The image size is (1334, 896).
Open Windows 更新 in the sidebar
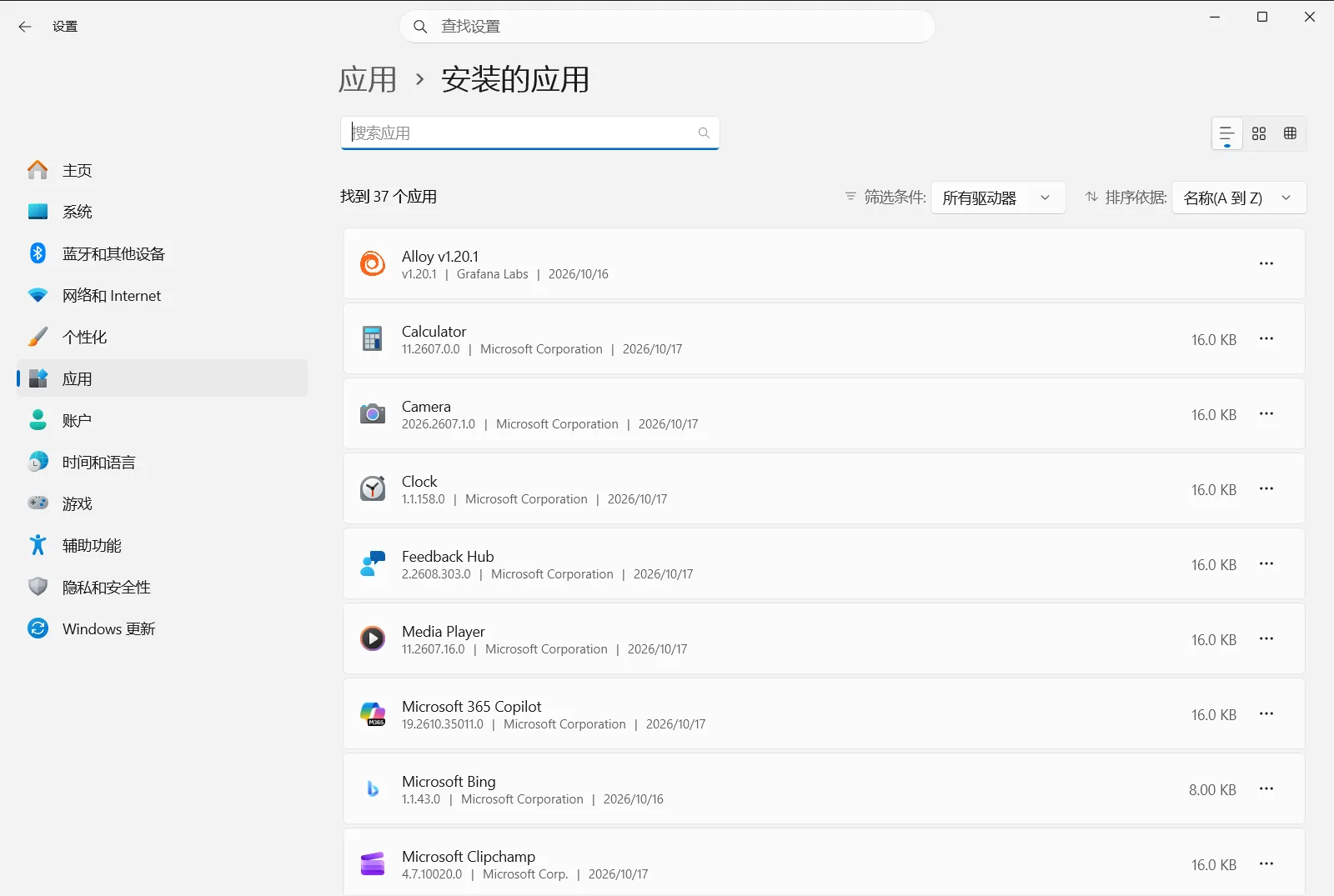(162, 628)
